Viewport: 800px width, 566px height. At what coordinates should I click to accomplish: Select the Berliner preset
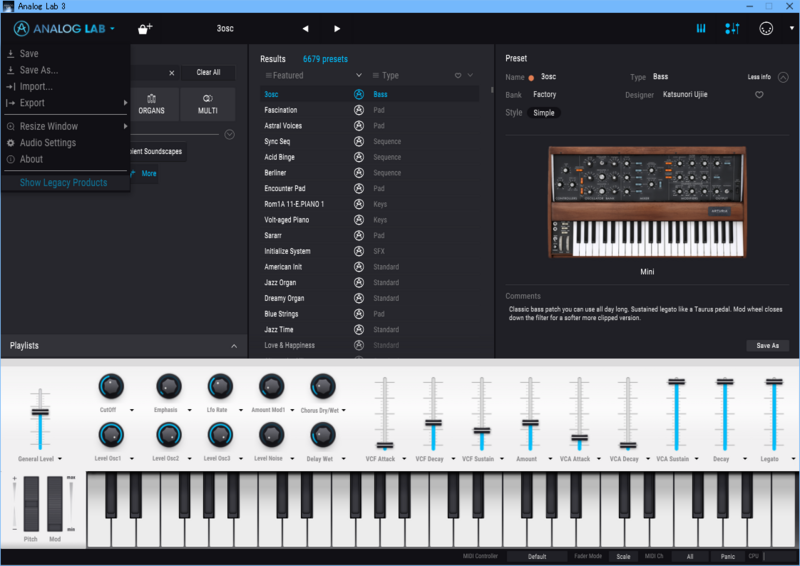pos(276,173)
